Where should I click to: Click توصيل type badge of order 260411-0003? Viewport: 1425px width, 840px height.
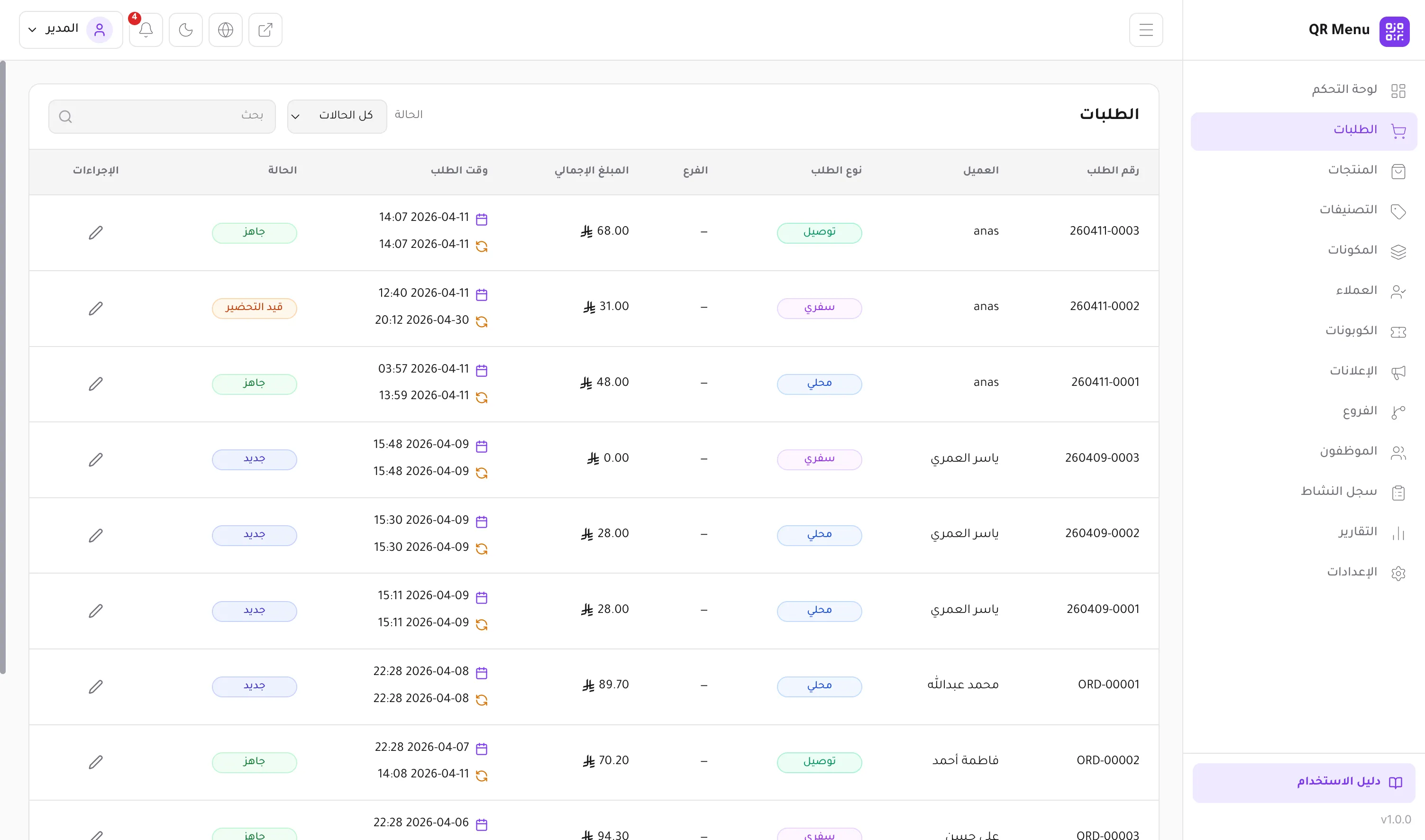pyautogui.click(x=820, y=233)
